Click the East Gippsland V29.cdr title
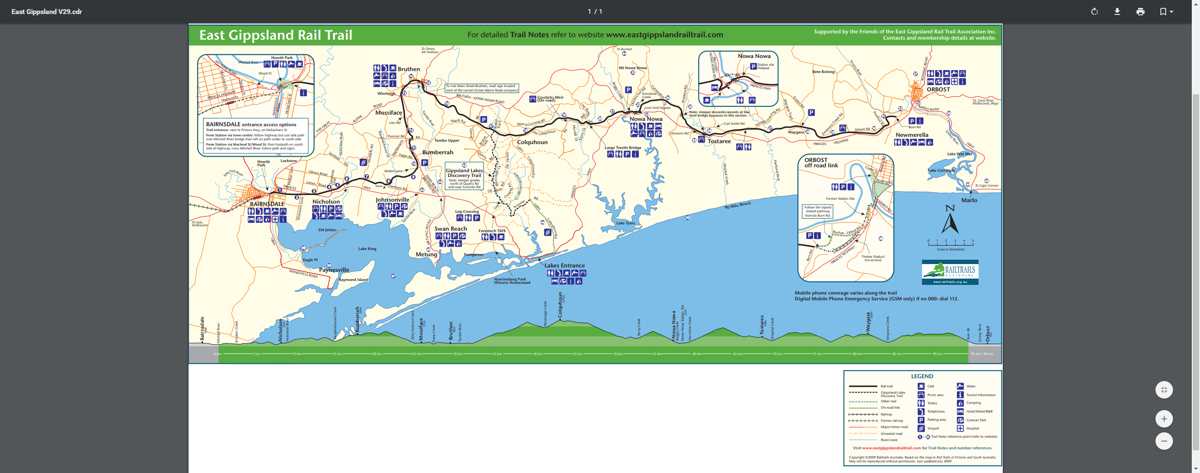 [47, 11]
